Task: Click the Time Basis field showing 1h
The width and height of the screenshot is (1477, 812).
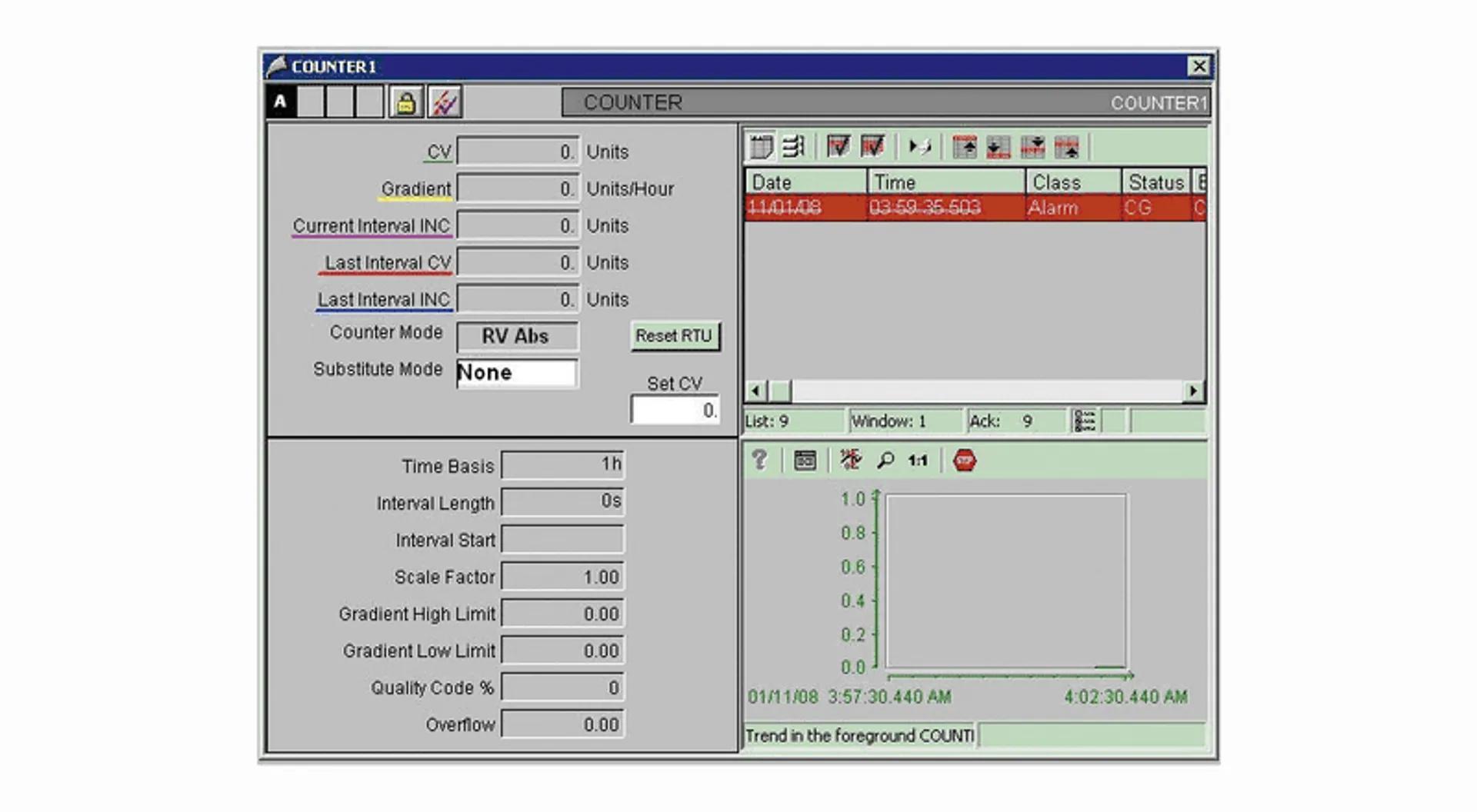Action: (562, 464)
